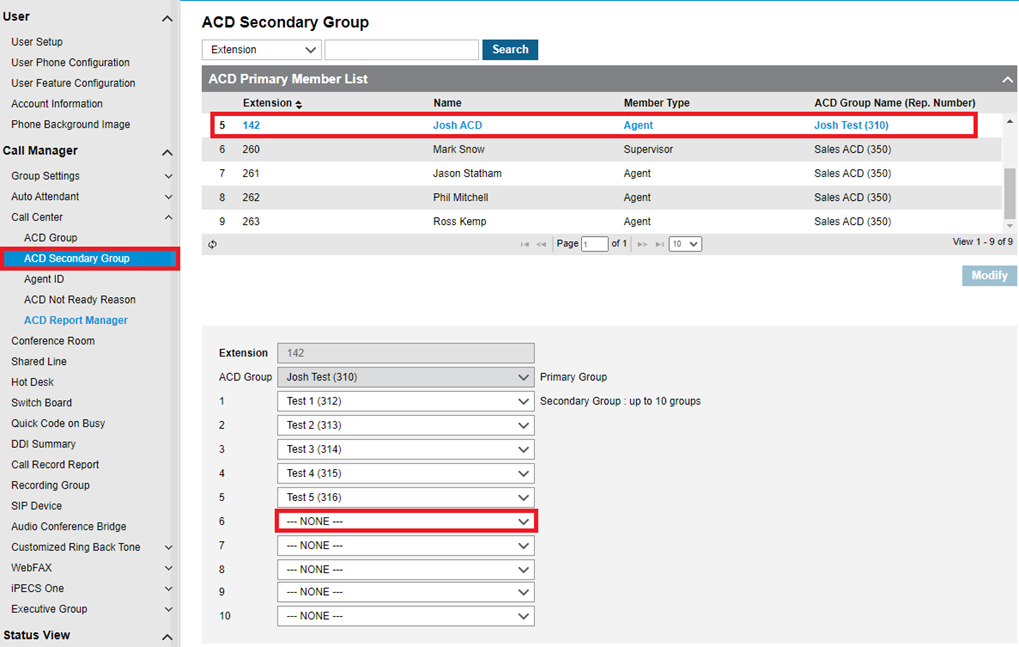1019x647 pixels.
Task: Open the Test 1 (312) secondary group dropdown
Action: click(406, 401)
